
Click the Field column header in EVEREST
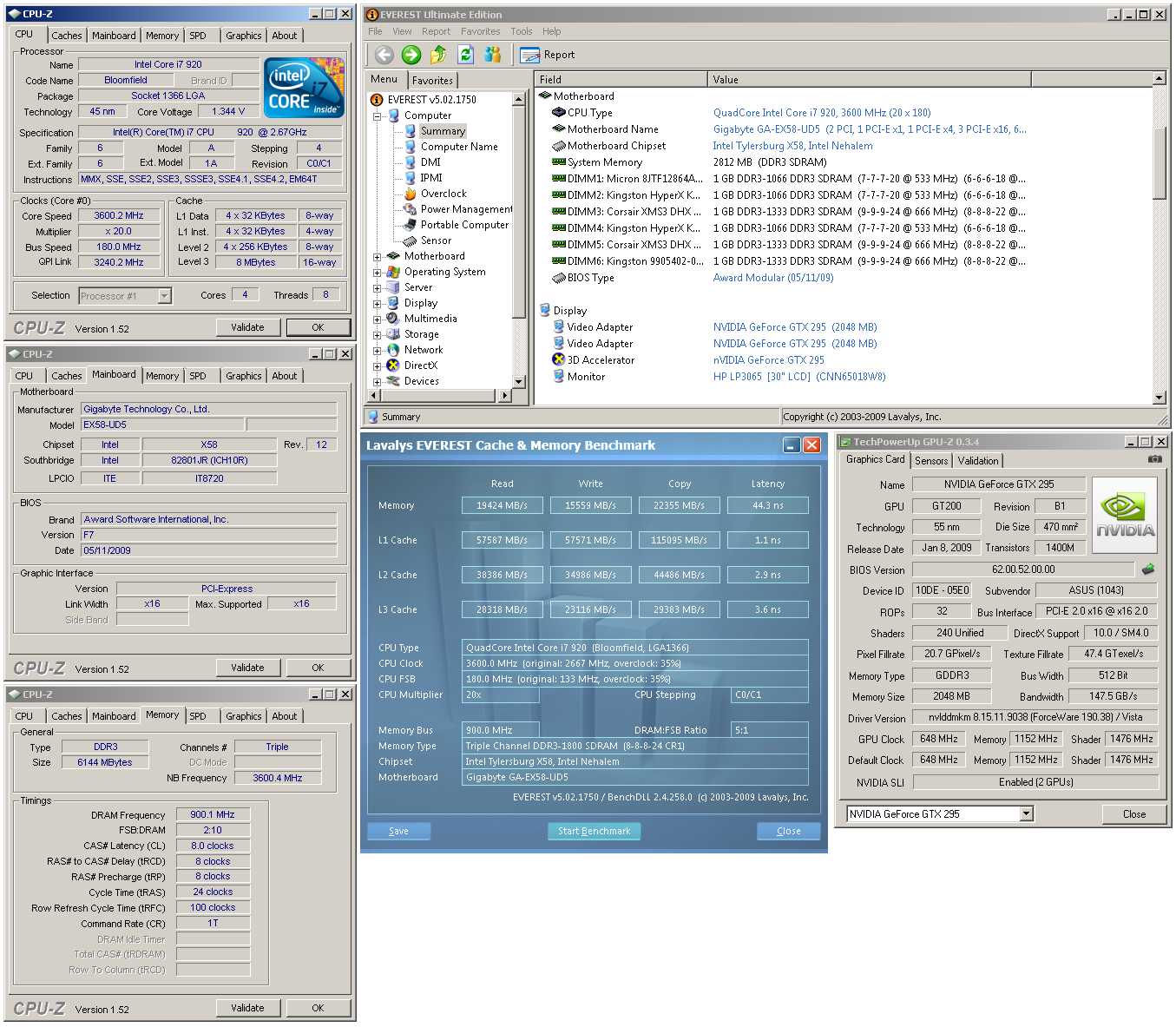pos(621,79)
